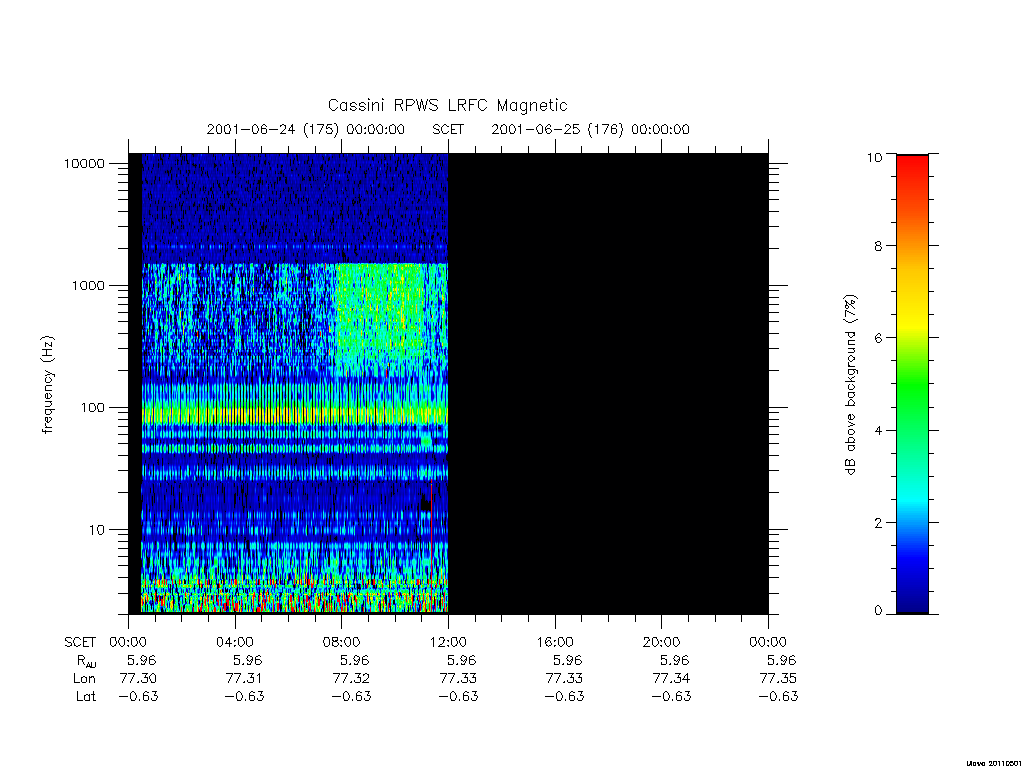Click the 10000 frequency tick label
The height and width of the screenshot is (768, 1024).
click(x=84, y=163)
